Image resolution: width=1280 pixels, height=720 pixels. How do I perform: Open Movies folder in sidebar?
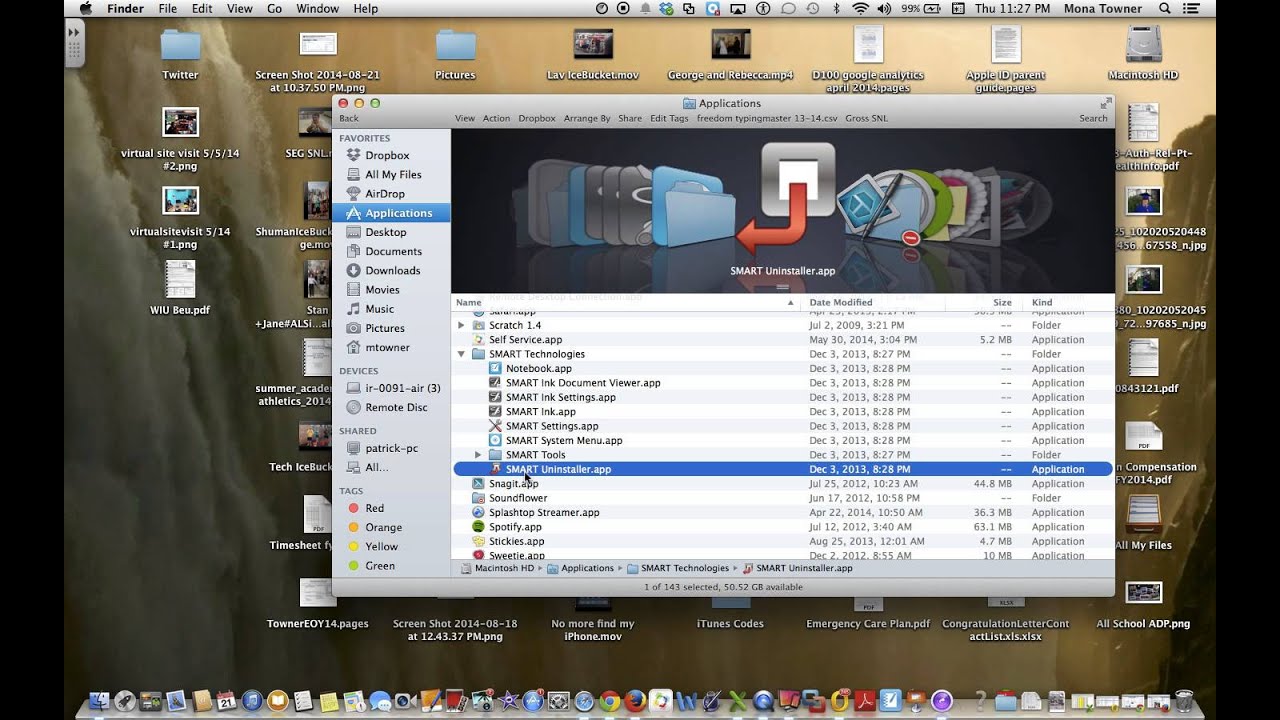382,290
